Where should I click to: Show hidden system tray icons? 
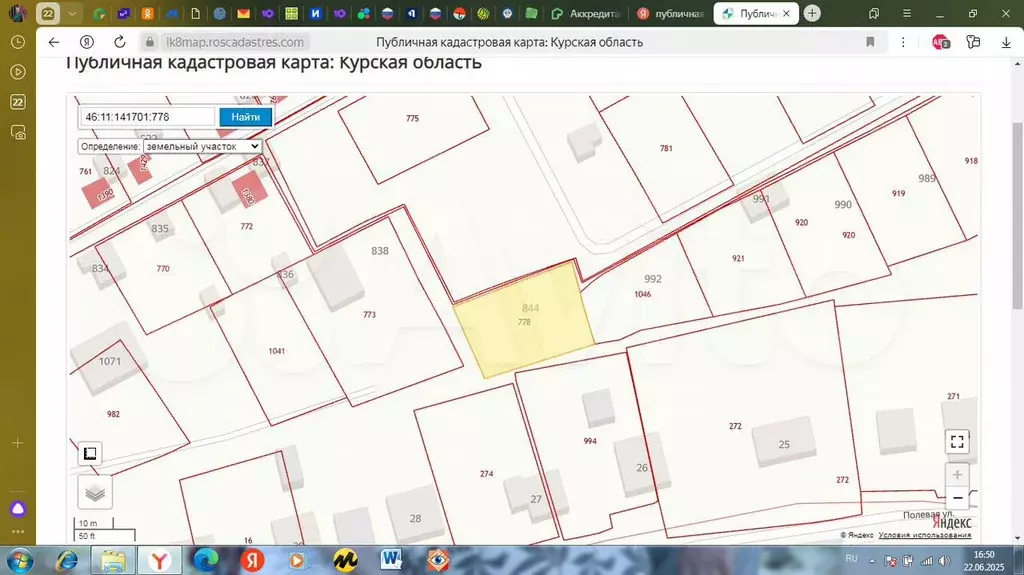872,561
